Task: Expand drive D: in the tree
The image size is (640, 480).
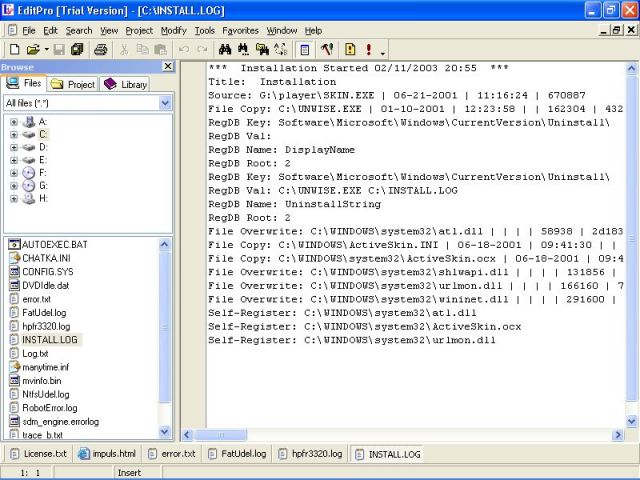Action: pyautogui.click(x=14, y=147)
